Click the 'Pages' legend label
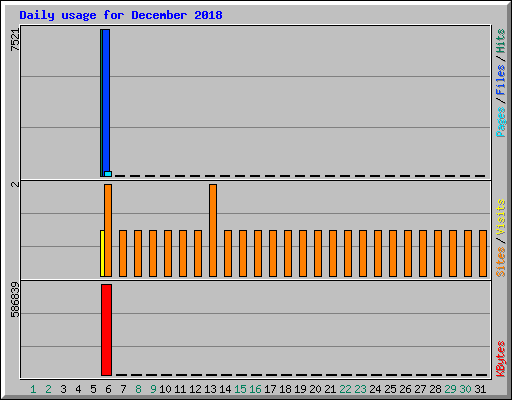This screenshot has width=512, height=400. 500,122
